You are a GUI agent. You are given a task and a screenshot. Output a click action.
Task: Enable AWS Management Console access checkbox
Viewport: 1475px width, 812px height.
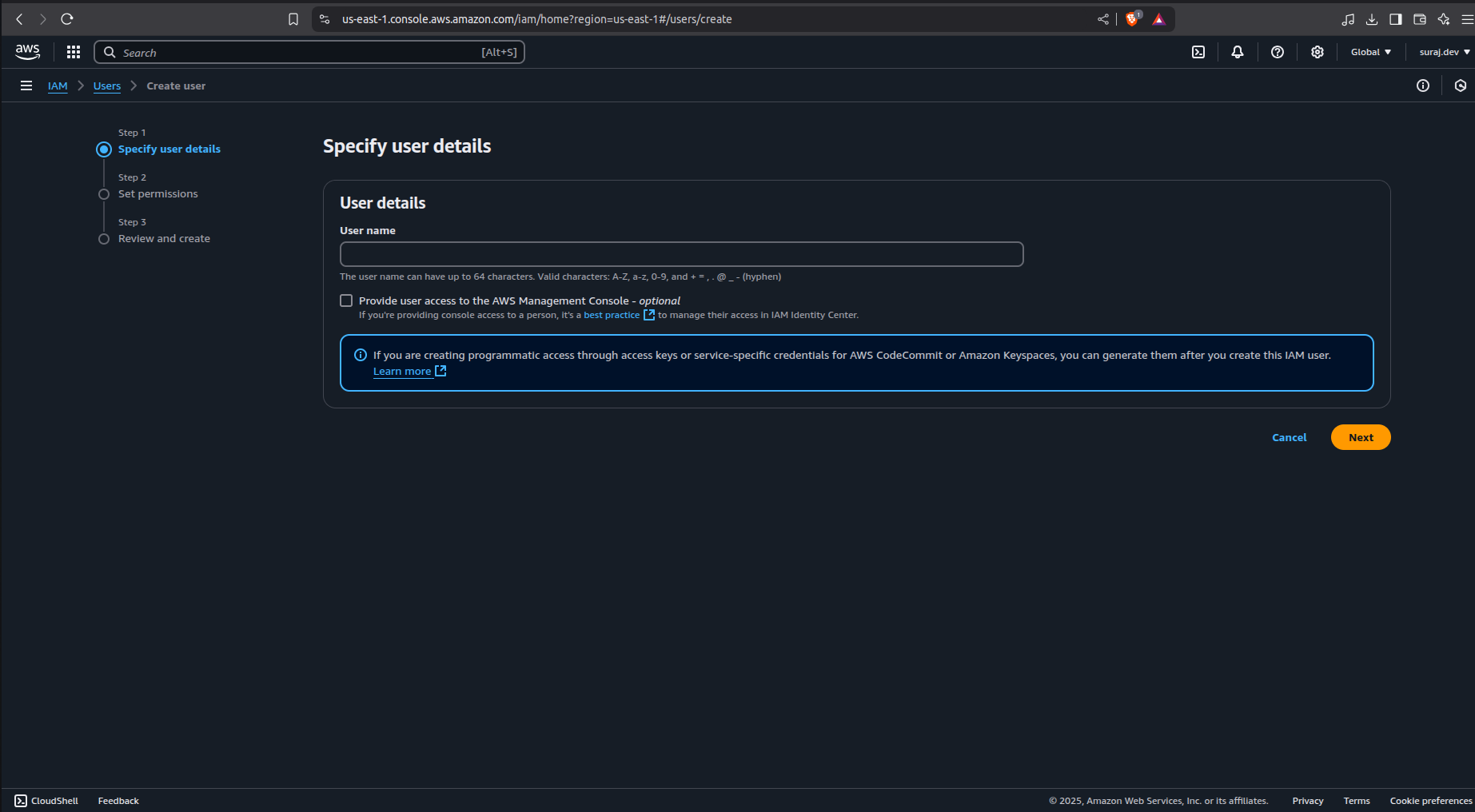pos(346,301)
